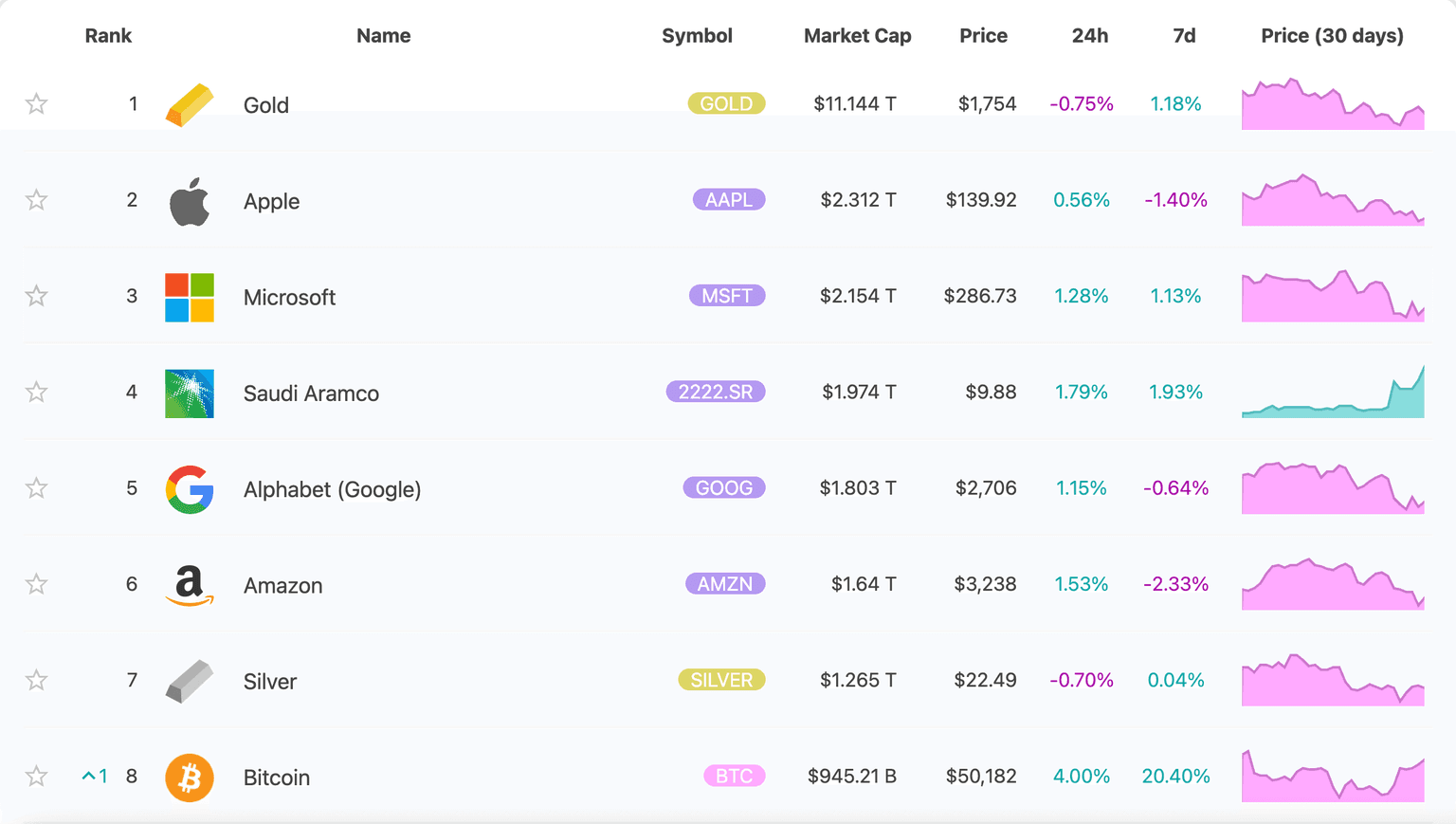Sort by Market Cap column header
The height and width of the screenshot is (824, 1456).
tap(857, 36)
